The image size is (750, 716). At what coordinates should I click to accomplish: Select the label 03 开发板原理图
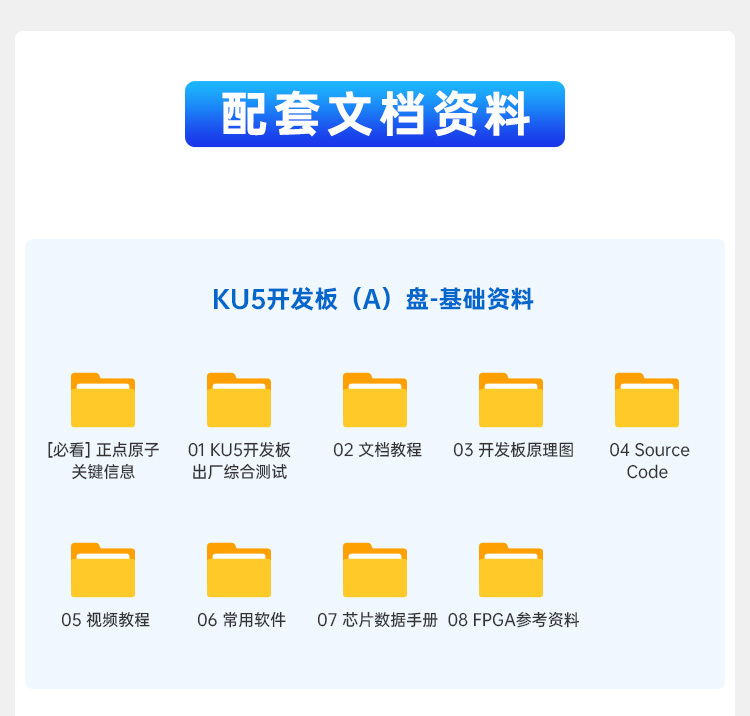coord(513,450)
